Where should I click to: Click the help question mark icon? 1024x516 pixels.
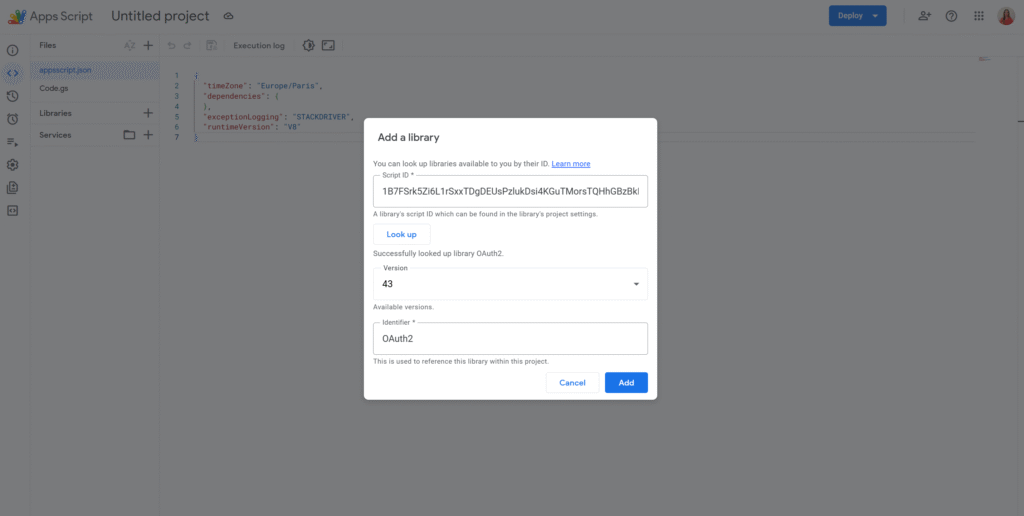(x=951, y=16)
